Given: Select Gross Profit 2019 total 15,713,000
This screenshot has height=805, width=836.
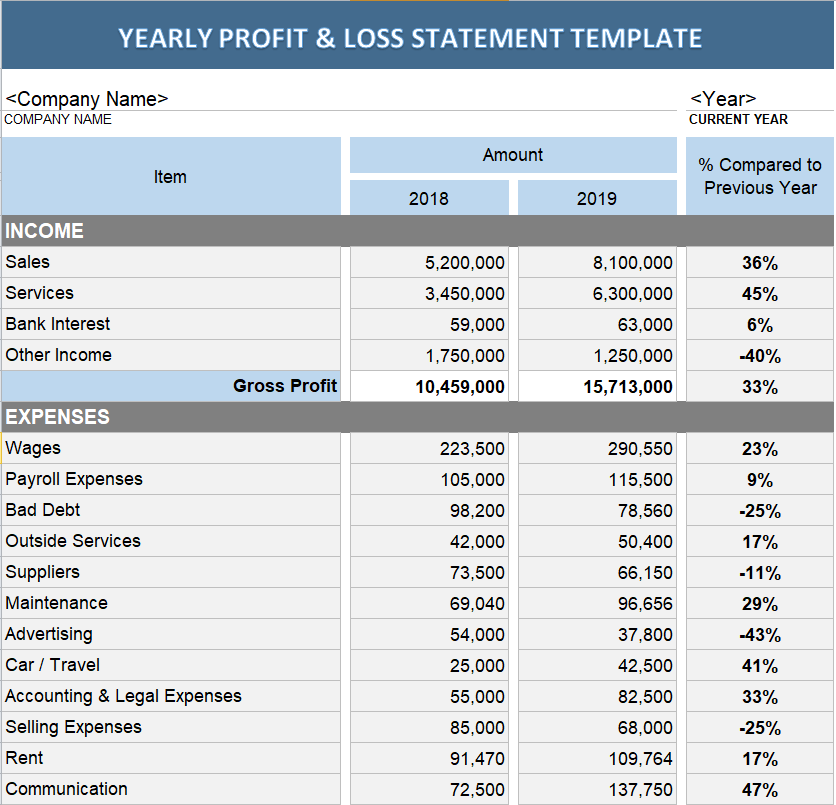Looking at the screenshot, I should point(597,387).
